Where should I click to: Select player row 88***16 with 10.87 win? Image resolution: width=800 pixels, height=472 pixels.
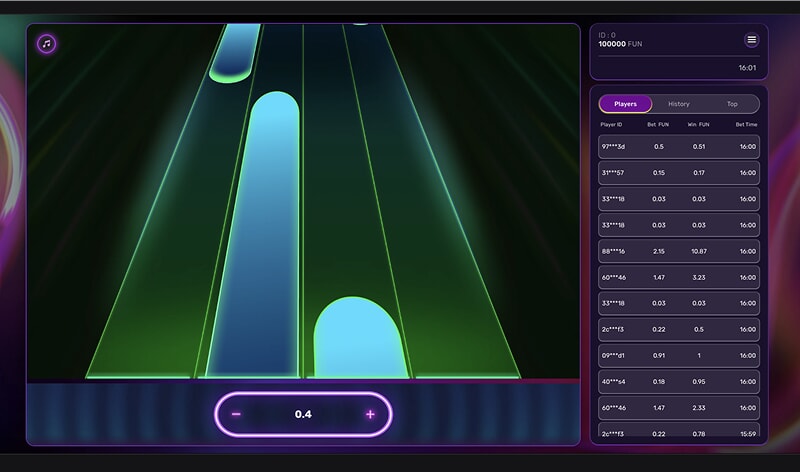click(x=679, y=251)
